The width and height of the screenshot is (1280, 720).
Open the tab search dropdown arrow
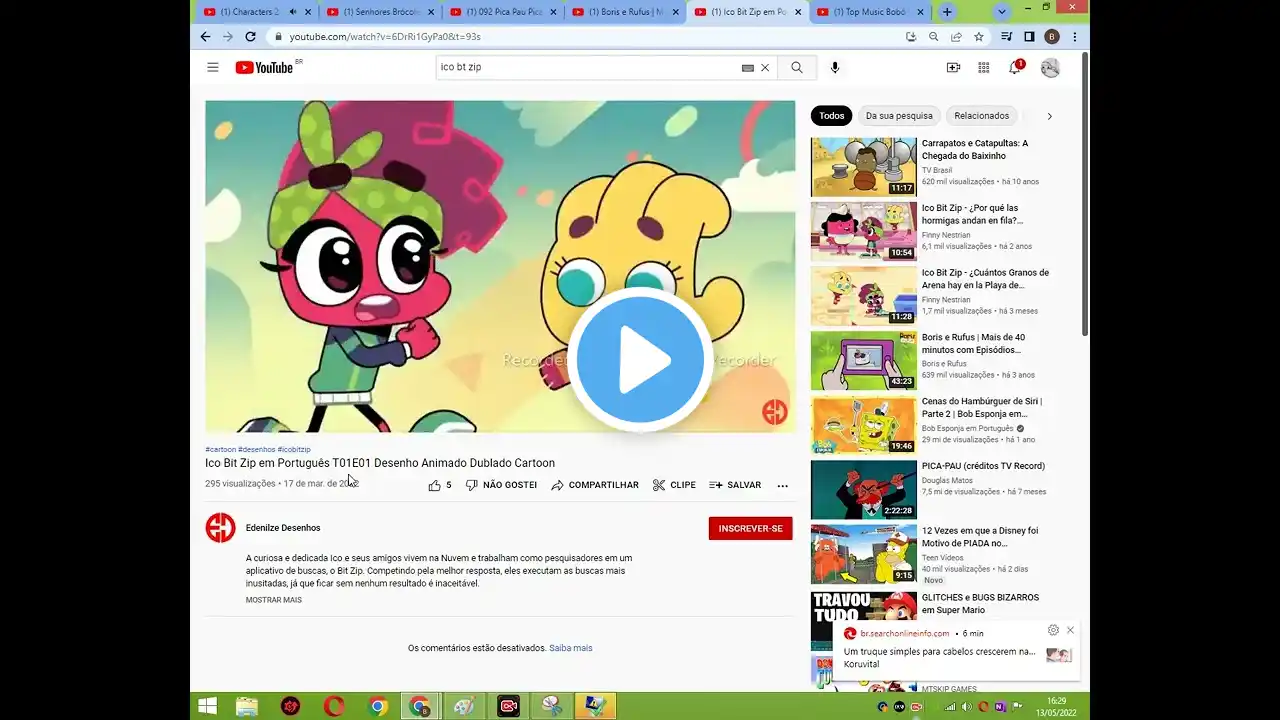(x=1002, y=12)
